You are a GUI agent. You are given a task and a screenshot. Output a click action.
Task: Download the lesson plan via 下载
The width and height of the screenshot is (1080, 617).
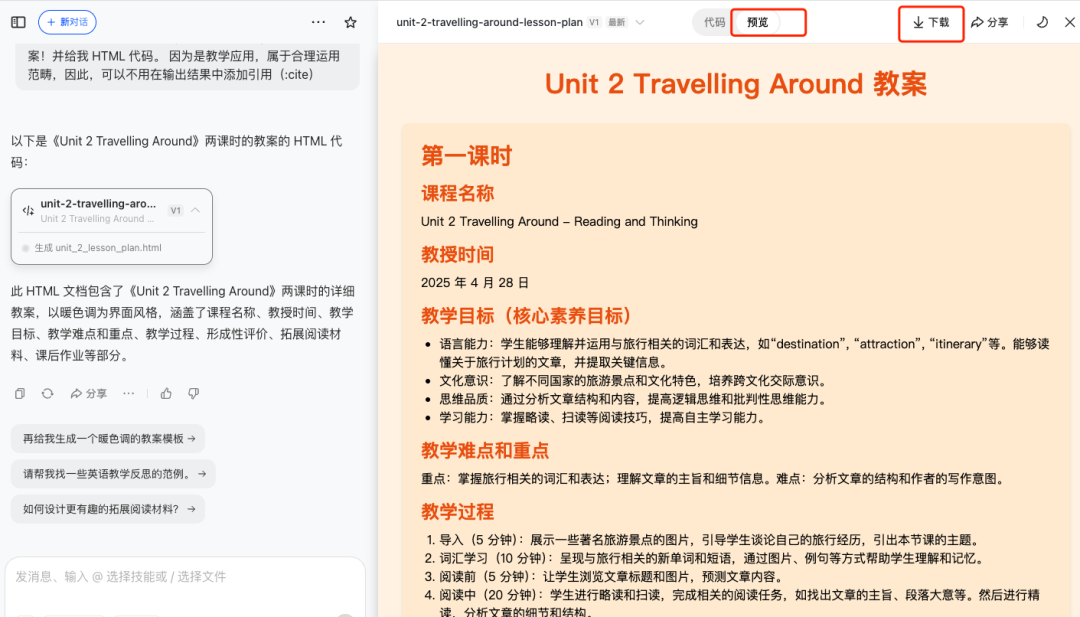pos(930,21)
